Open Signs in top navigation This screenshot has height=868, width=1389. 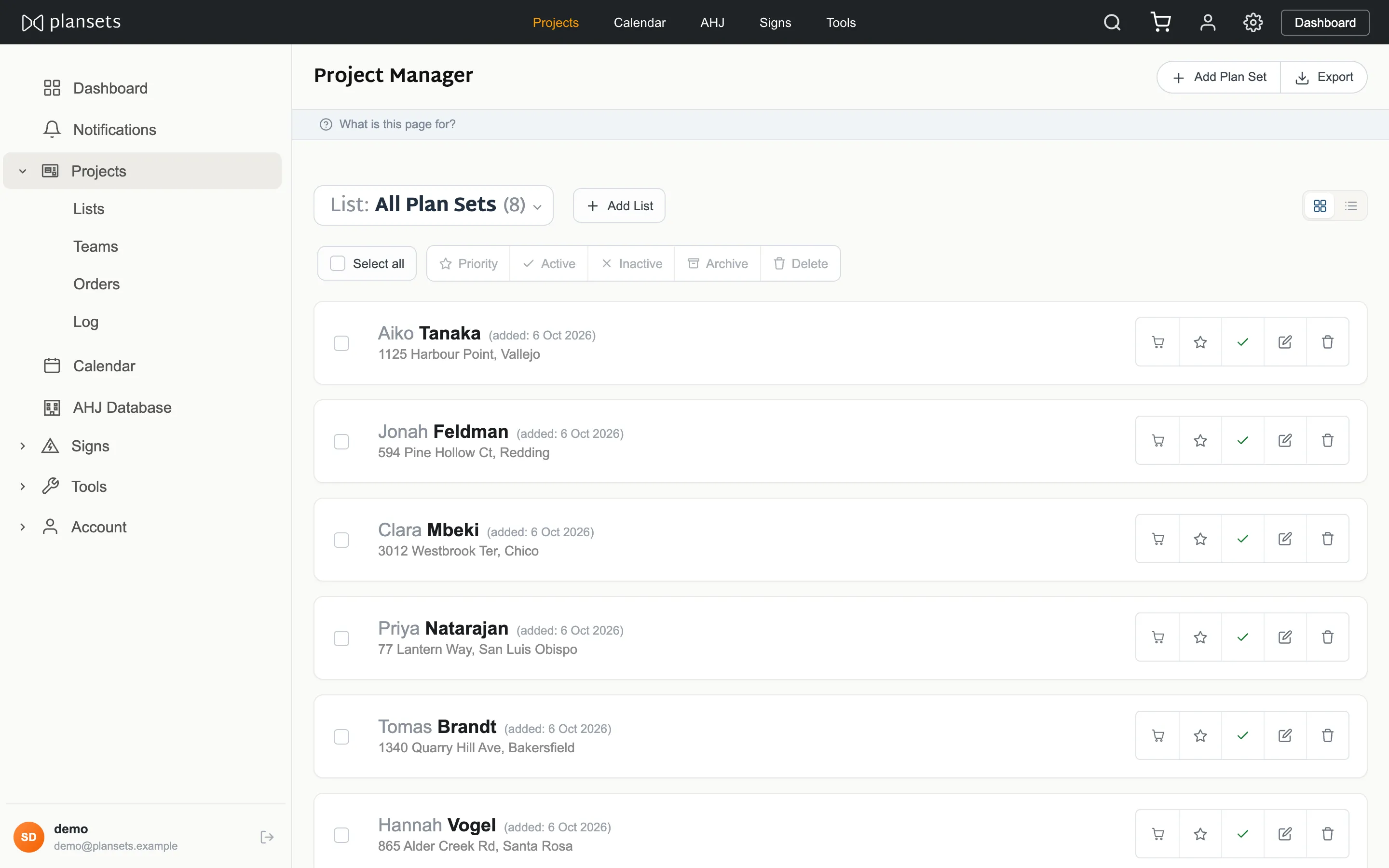tap(775, 22)
